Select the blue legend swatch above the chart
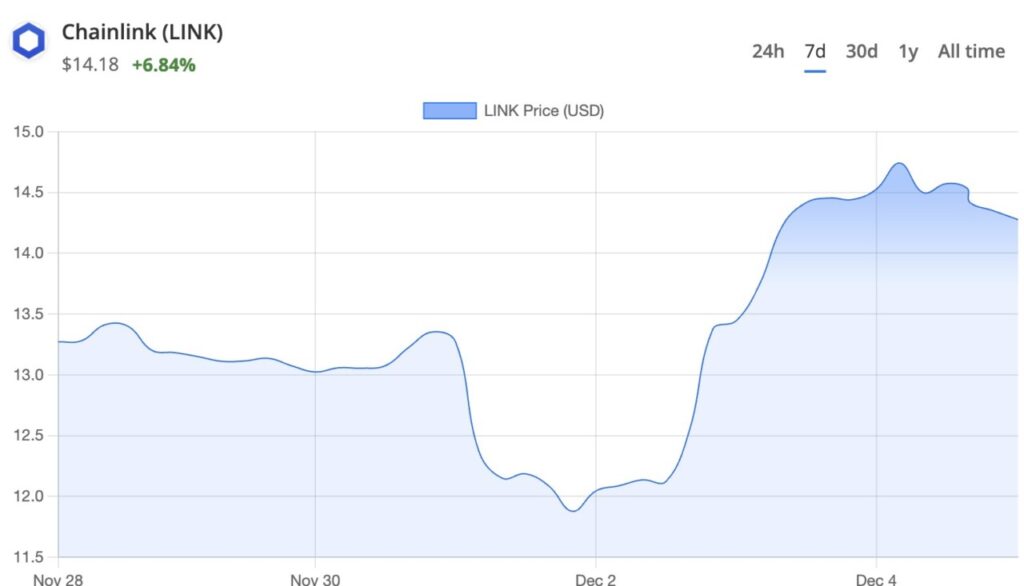 click(x=449, y=110)
